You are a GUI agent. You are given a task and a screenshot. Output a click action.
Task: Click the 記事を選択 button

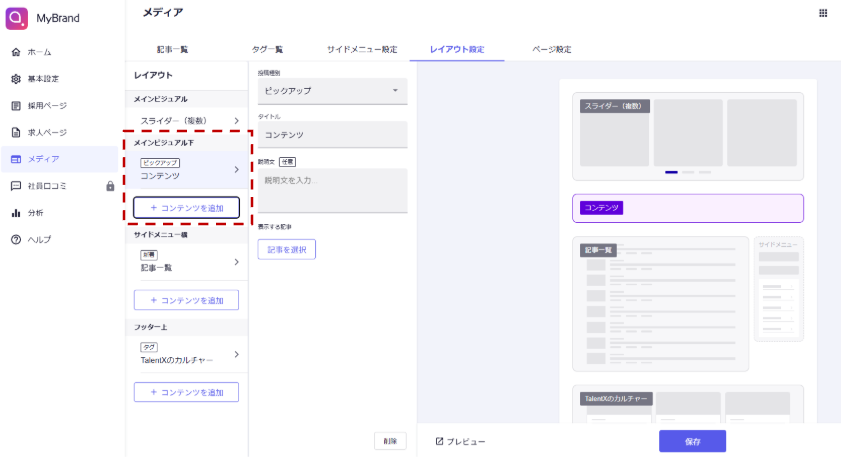(286, 249)
